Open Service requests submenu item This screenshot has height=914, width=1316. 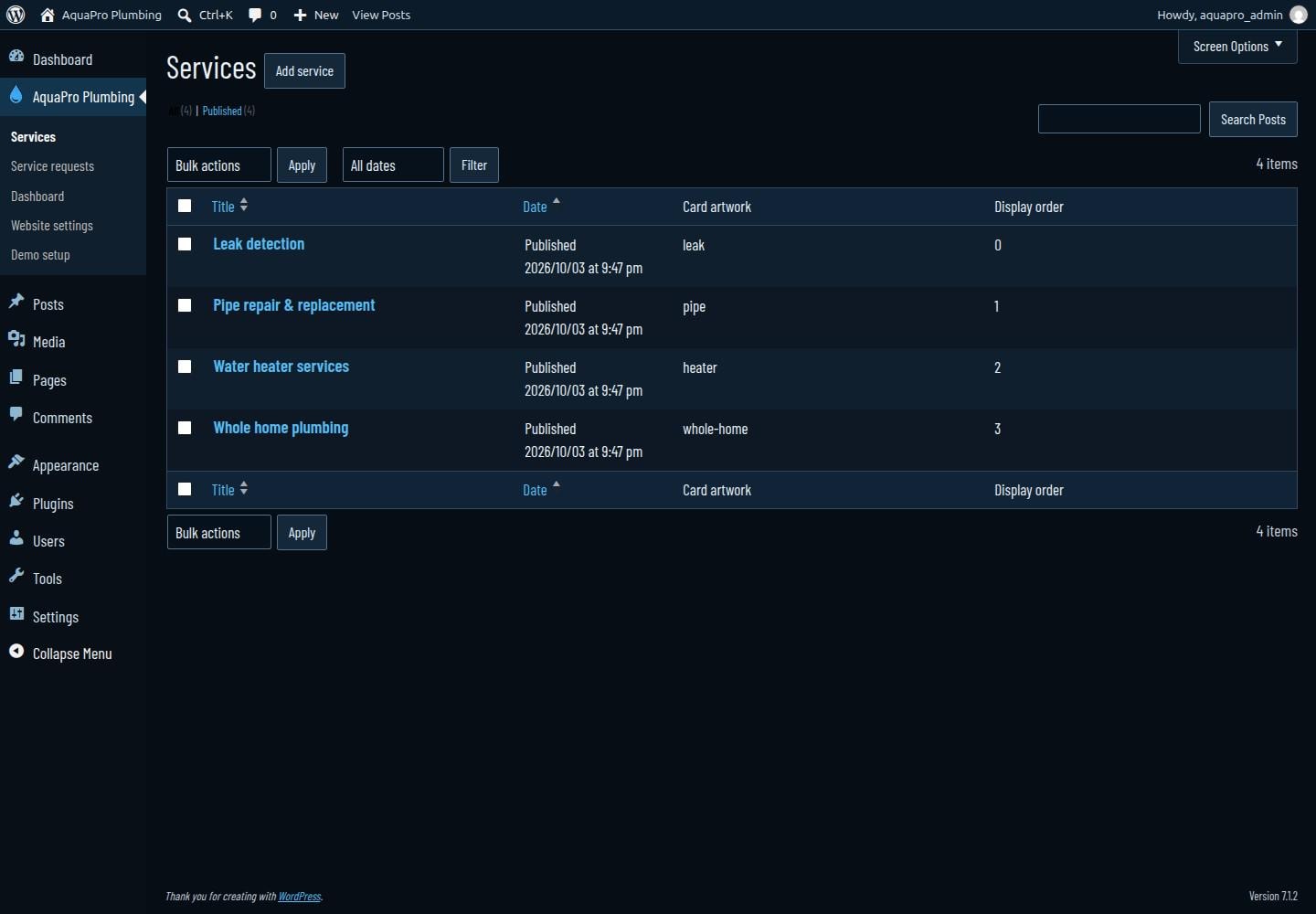(x=52, y=166)
